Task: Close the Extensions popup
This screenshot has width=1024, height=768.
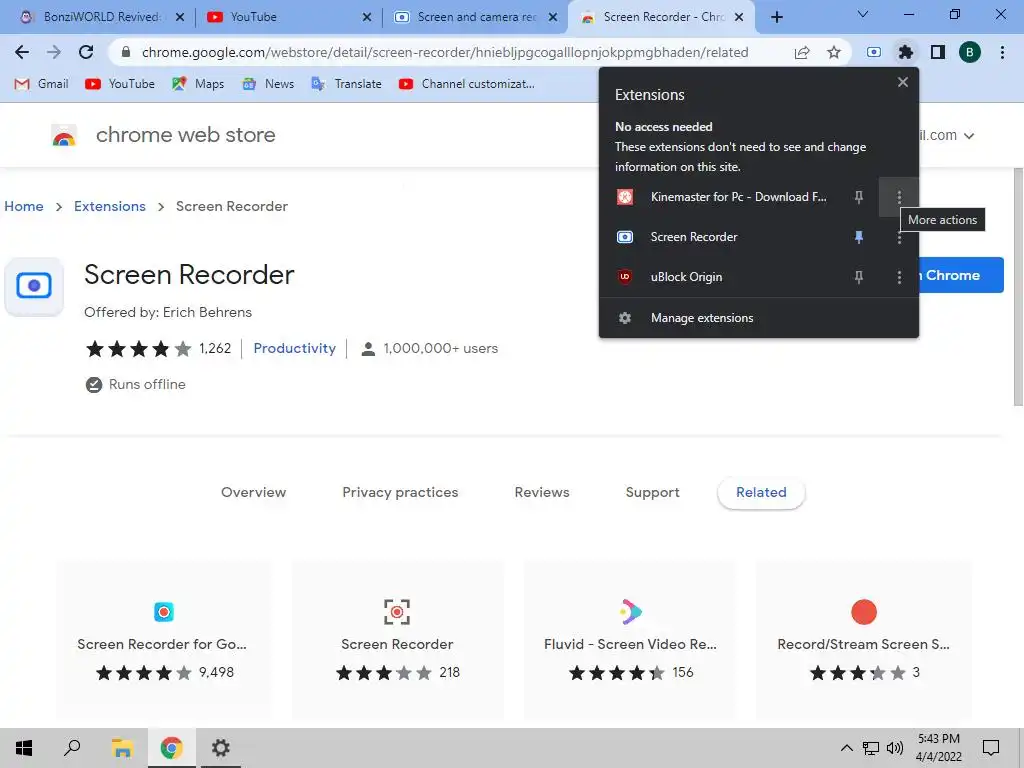Action: [903, 82]
